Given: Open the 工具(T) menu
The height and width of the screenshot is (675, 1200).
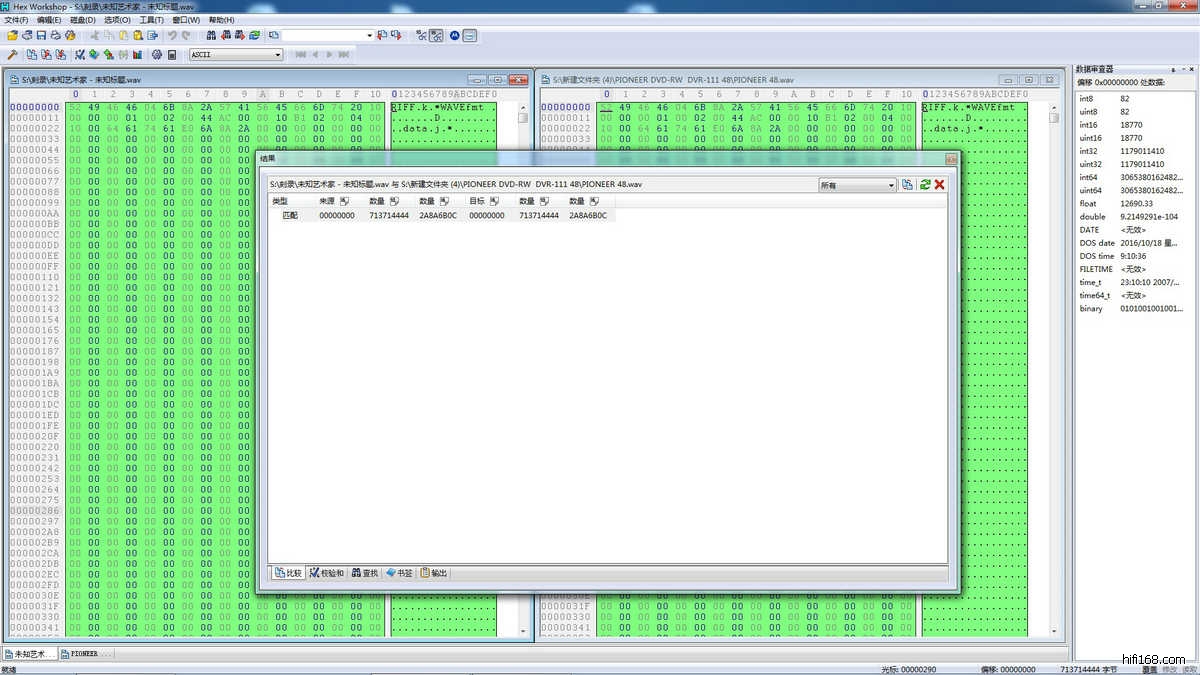Looking at the screenshot, I should (151, 20).
